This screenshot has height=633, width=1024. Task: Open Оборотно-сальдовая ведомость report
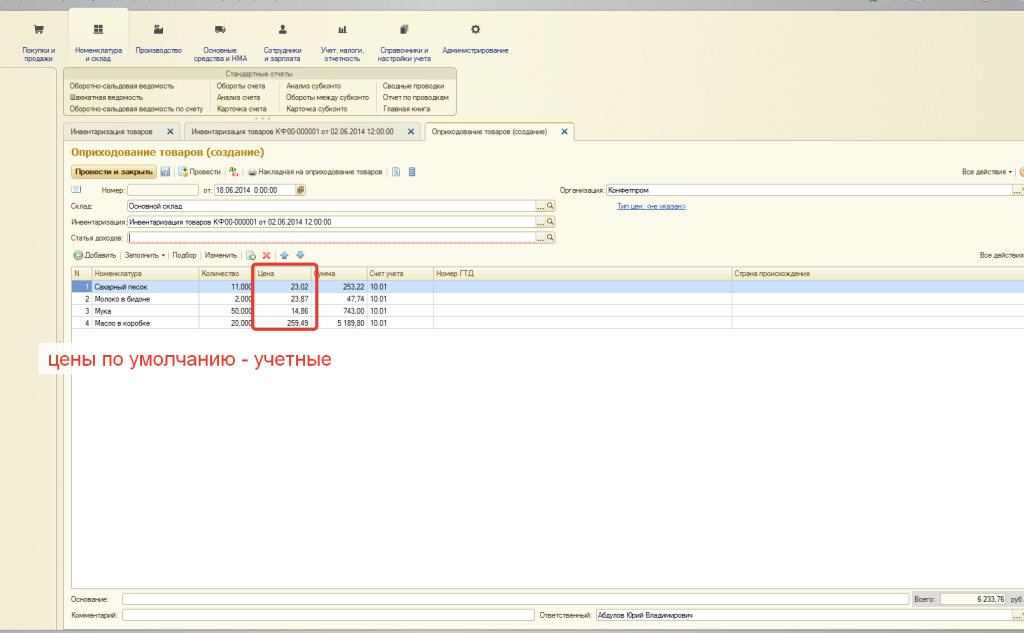122,86
